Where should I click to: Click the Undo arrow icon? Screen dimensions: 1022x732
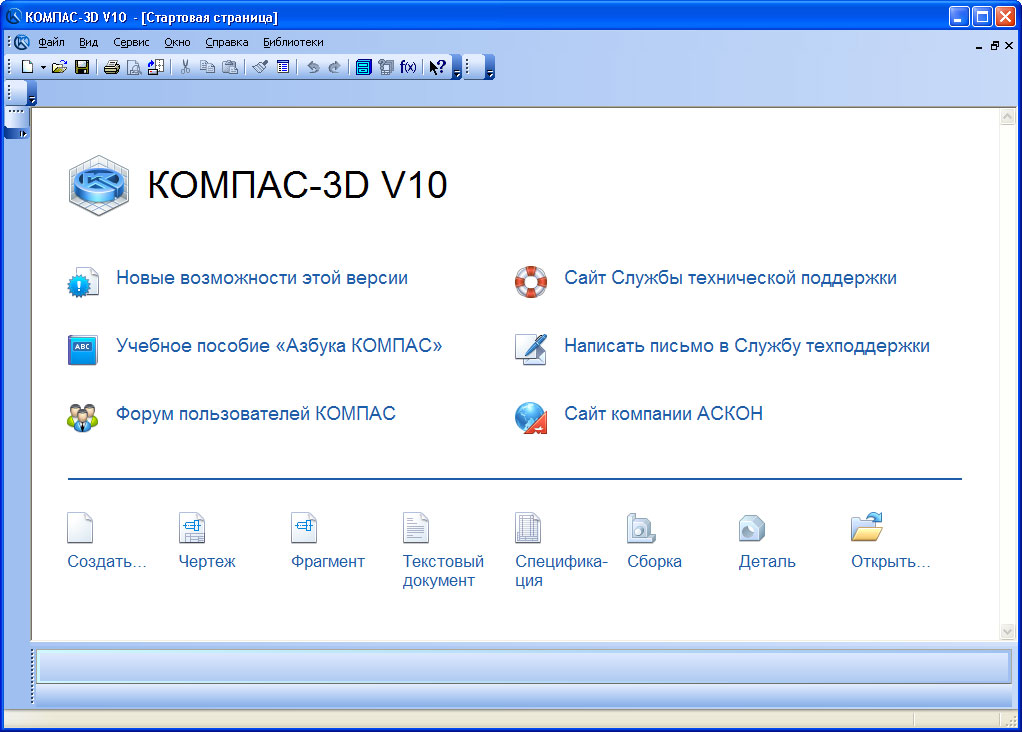(313, 67)
